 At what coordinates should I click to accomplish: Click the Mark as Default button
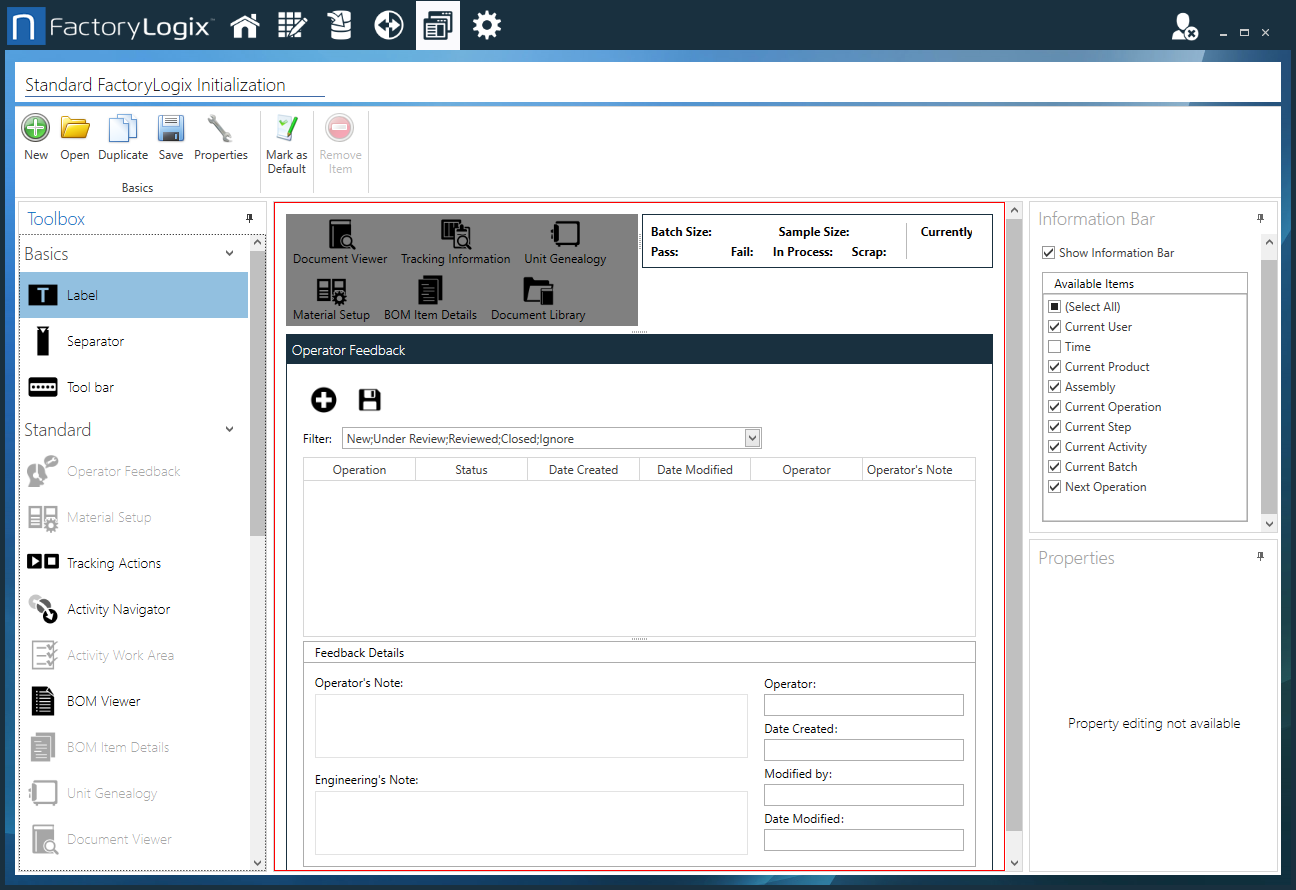tap(286, 140)
